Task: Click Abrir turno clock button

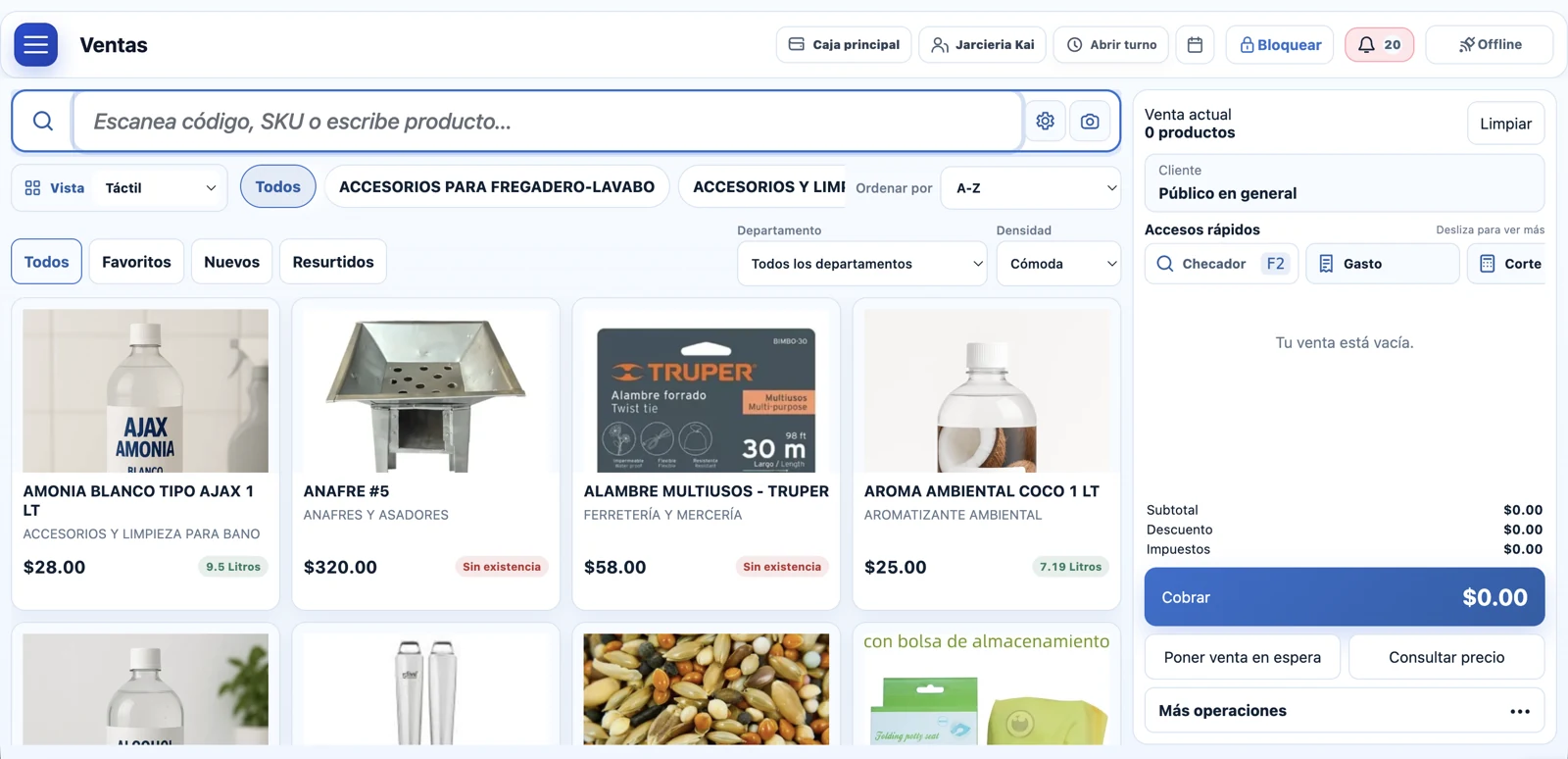Action: 1111,45
